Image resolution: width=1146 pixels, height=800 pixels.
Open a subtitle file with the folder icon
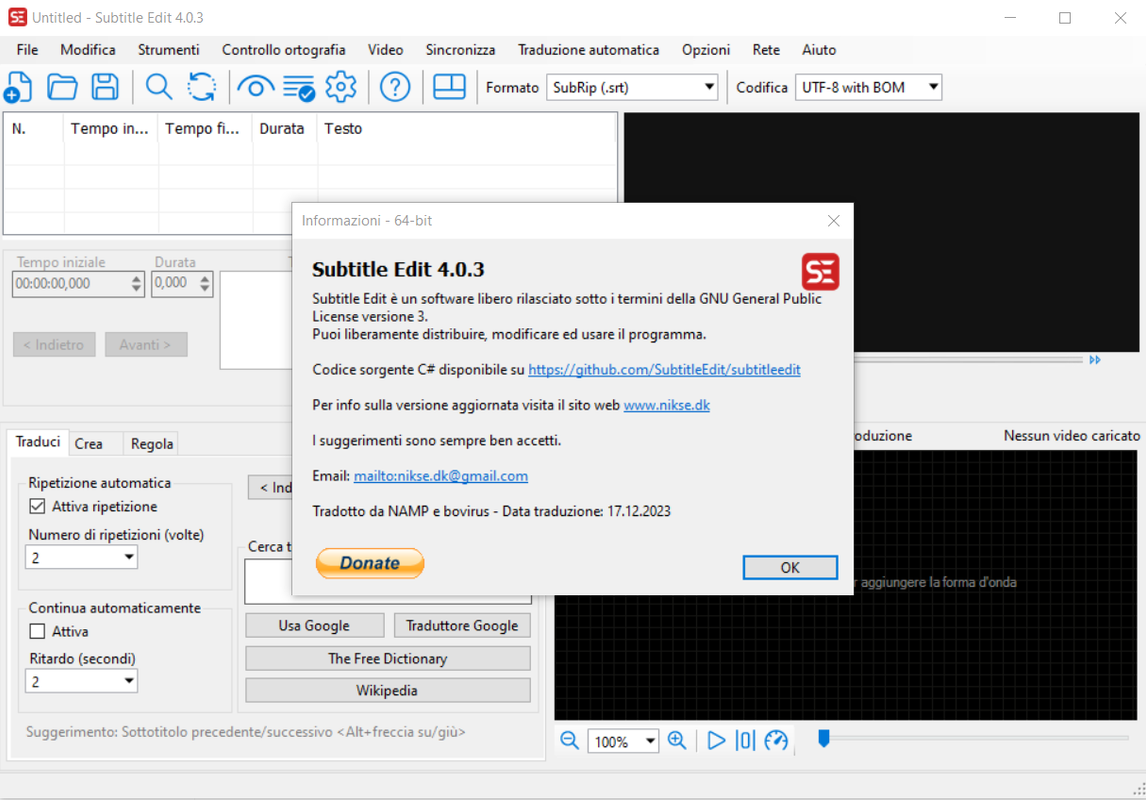coord(62,87)
